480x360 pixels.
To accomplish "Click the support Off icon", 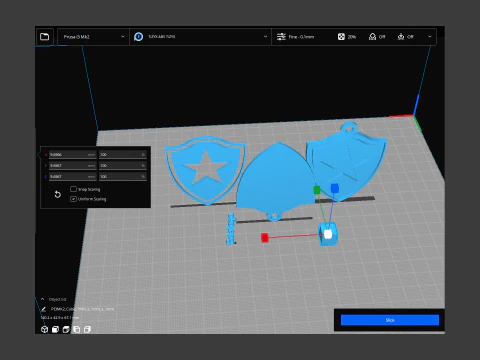I will tap(372, 37).
